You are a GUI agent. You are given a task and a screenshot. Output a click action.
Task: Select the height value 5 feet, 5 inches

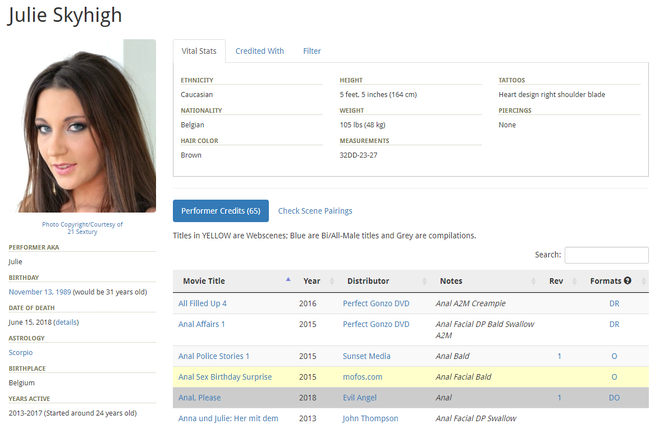coord(378,94)
